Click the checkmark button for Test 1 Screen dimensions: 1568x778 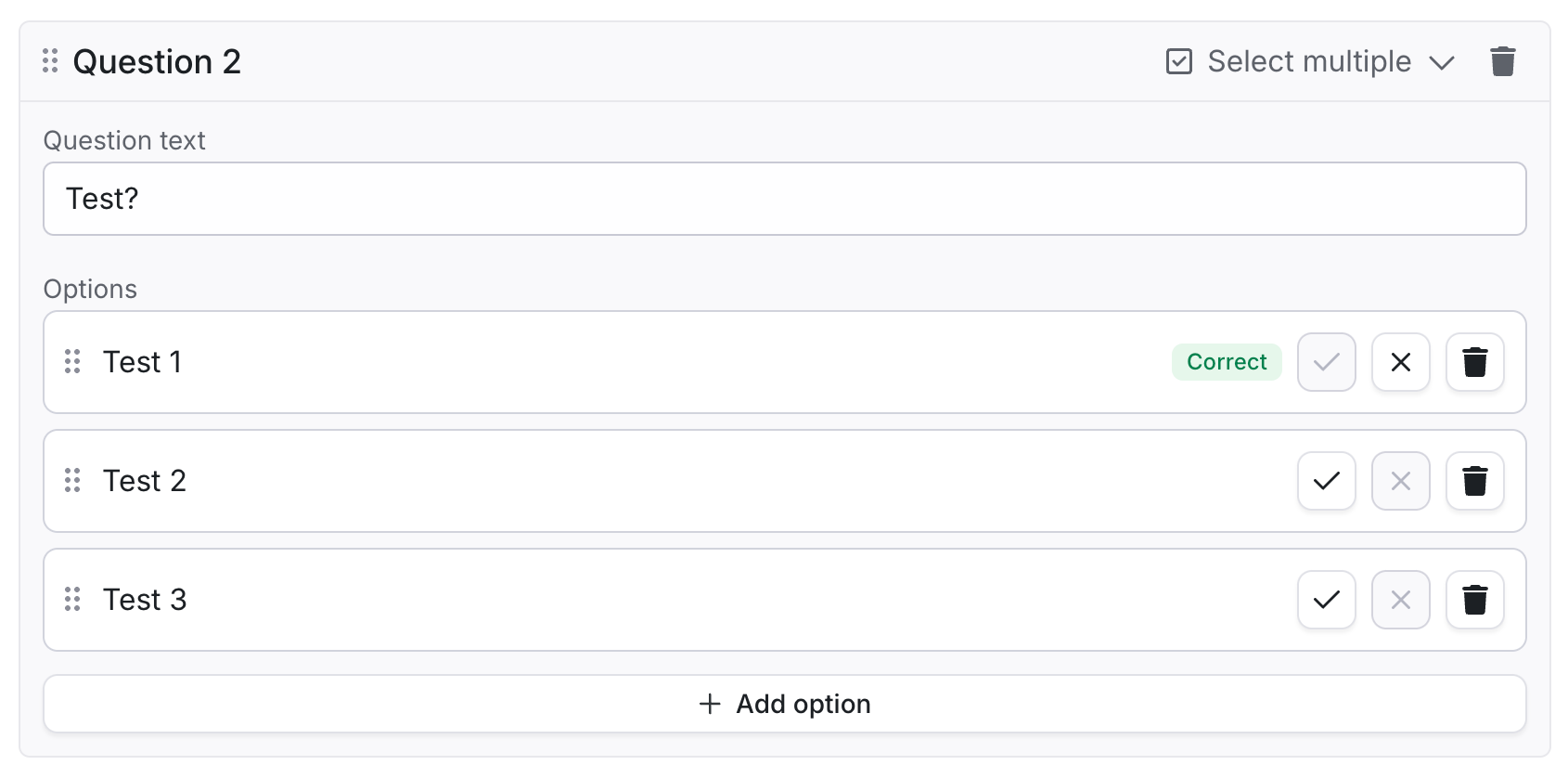pos(1326,361)
